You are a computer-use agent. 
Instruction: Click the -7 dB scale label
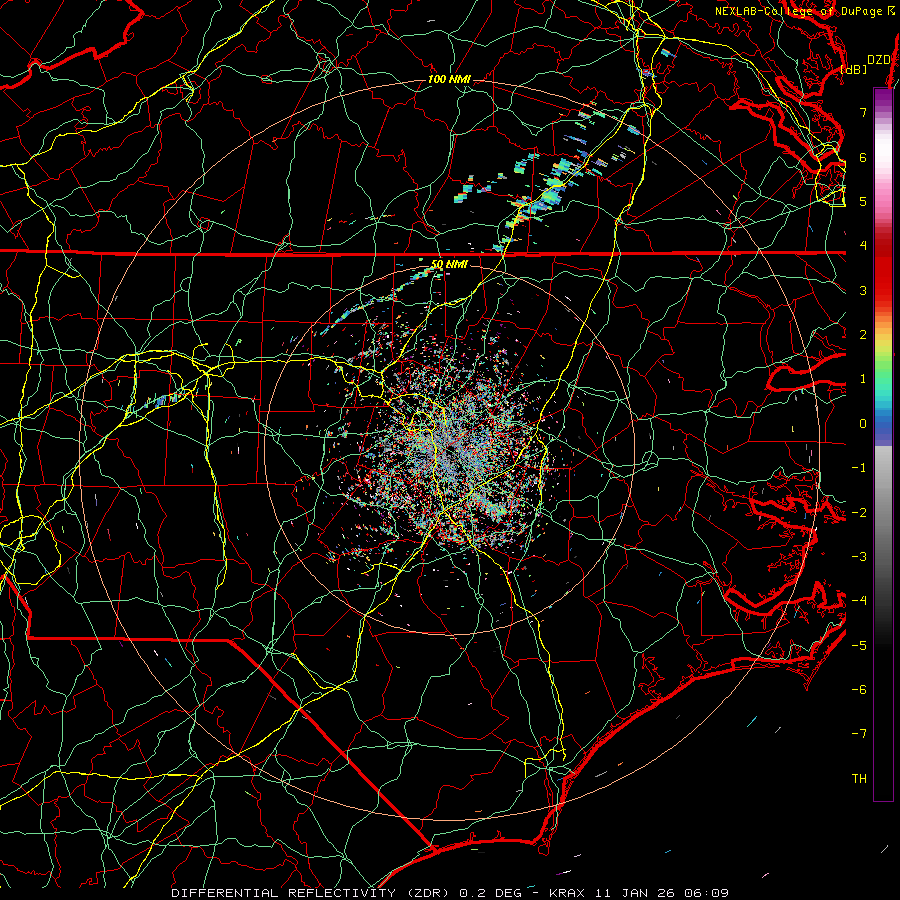[x=859, y=734]
